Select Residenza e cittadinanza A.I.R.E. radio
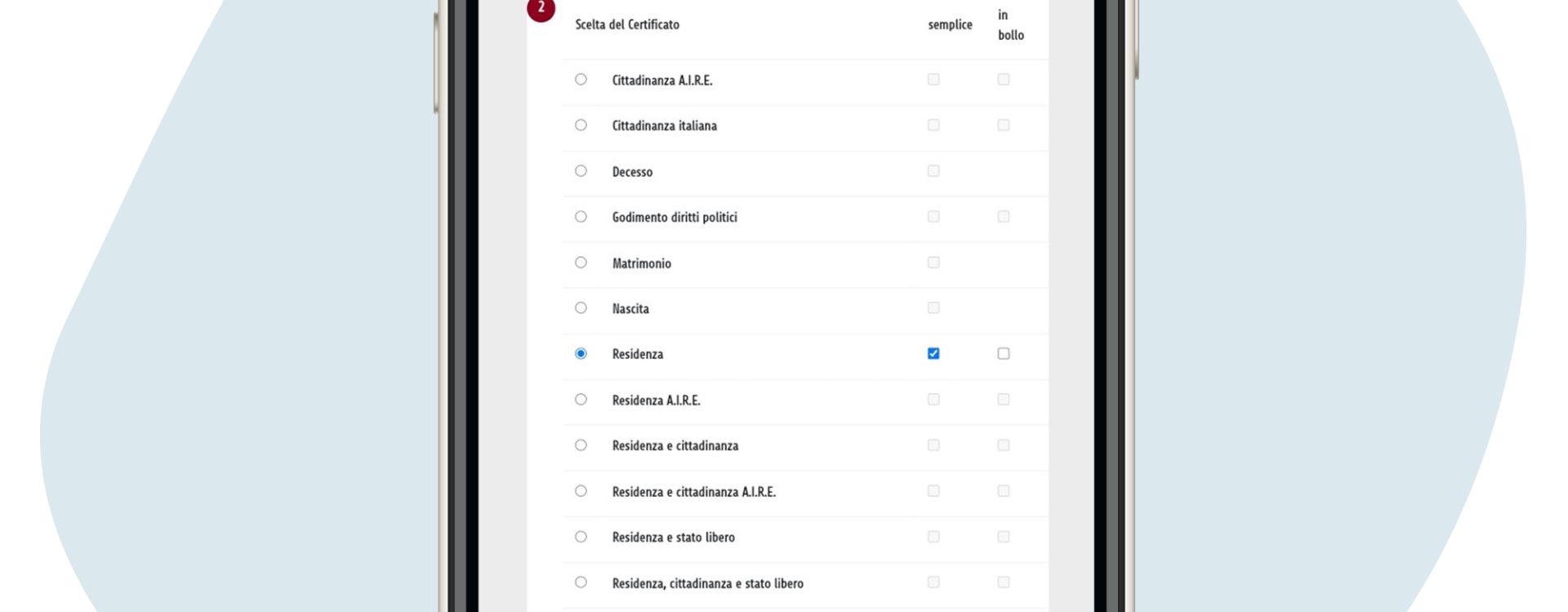Viewport: 1568px width, 612px height. coord(581,490)
